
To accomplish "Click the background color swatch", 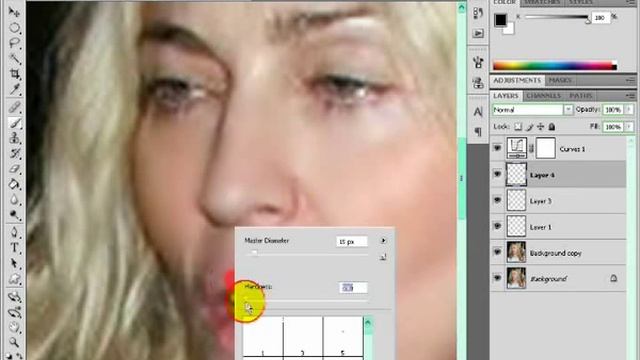I will point(509,29).
